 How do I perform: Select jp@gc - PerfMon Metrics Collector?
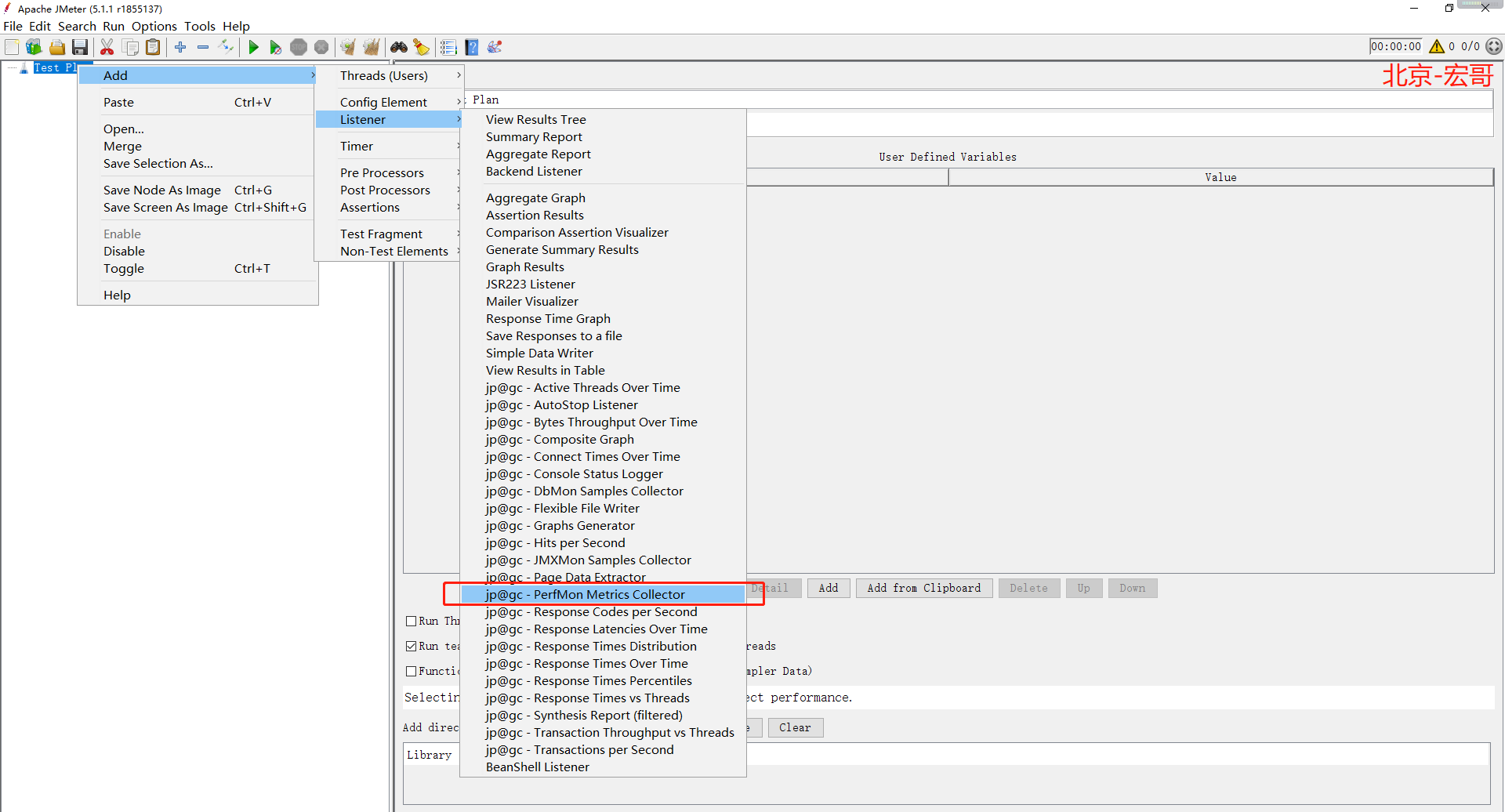coord(603,594)
